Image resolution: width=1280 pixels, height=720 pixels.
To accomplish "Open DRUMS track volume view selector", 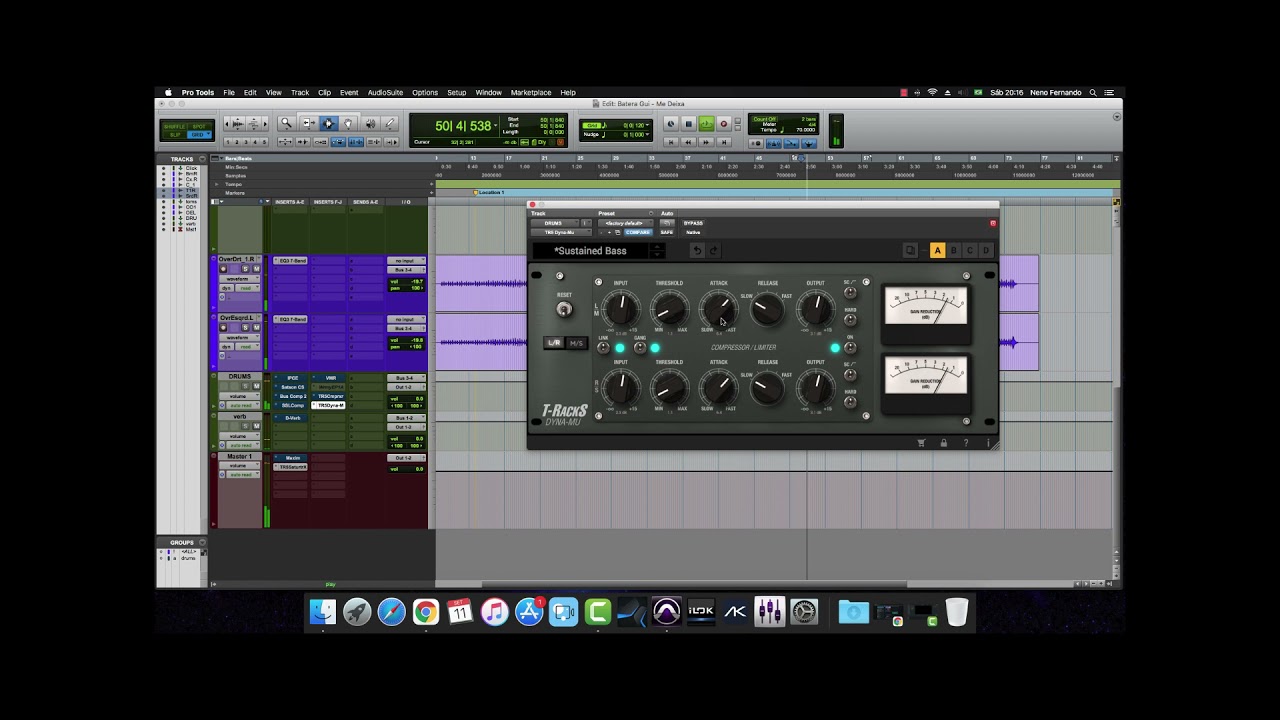I will tap(238, 396).
